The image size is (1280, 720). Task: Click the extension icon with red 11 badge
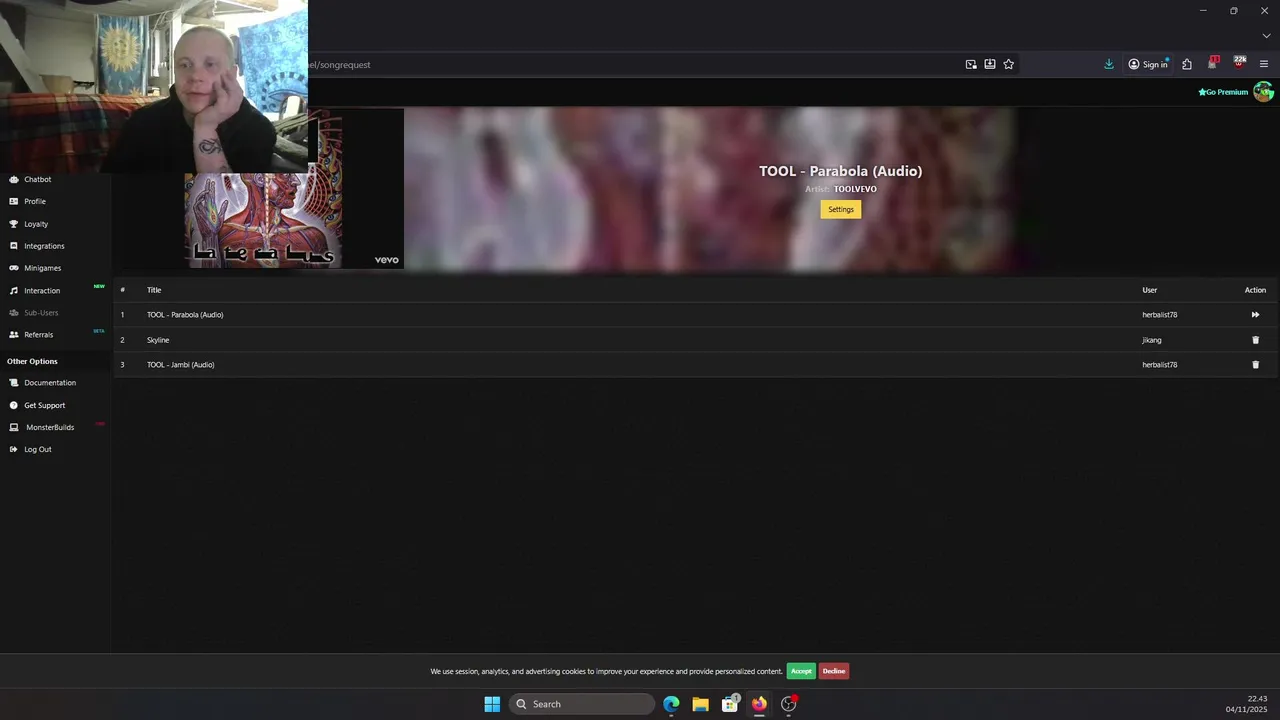[1213, 63]
